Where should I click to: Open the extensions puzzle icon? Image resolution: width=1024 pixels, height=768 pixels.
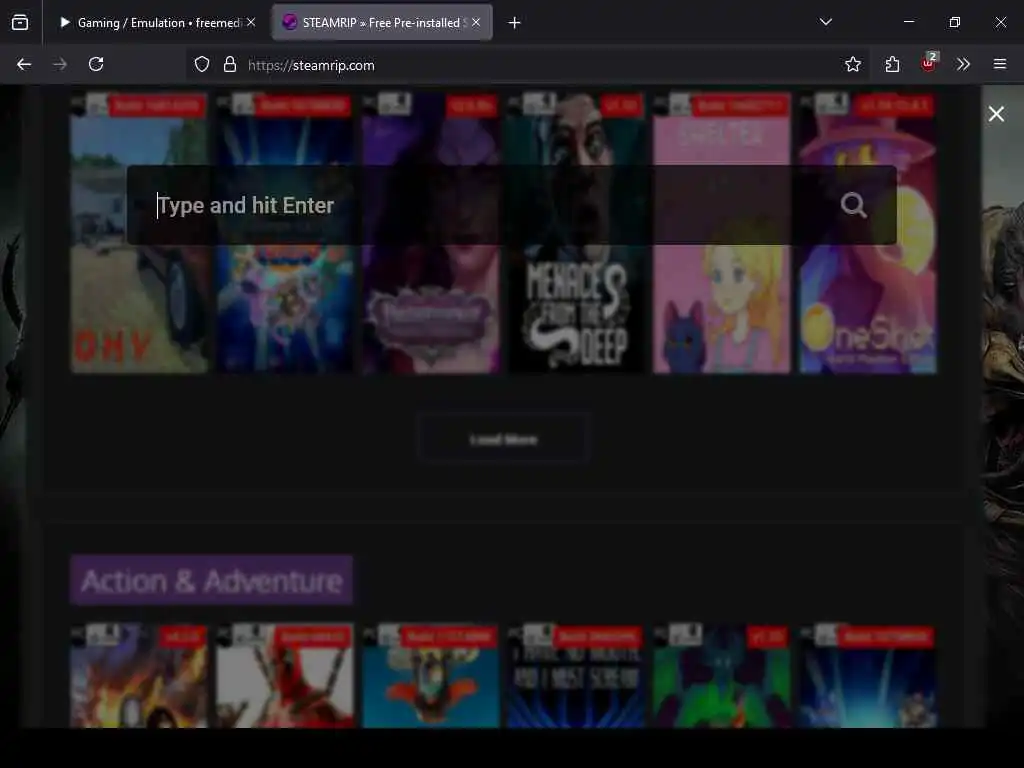(x=892, y=64)
